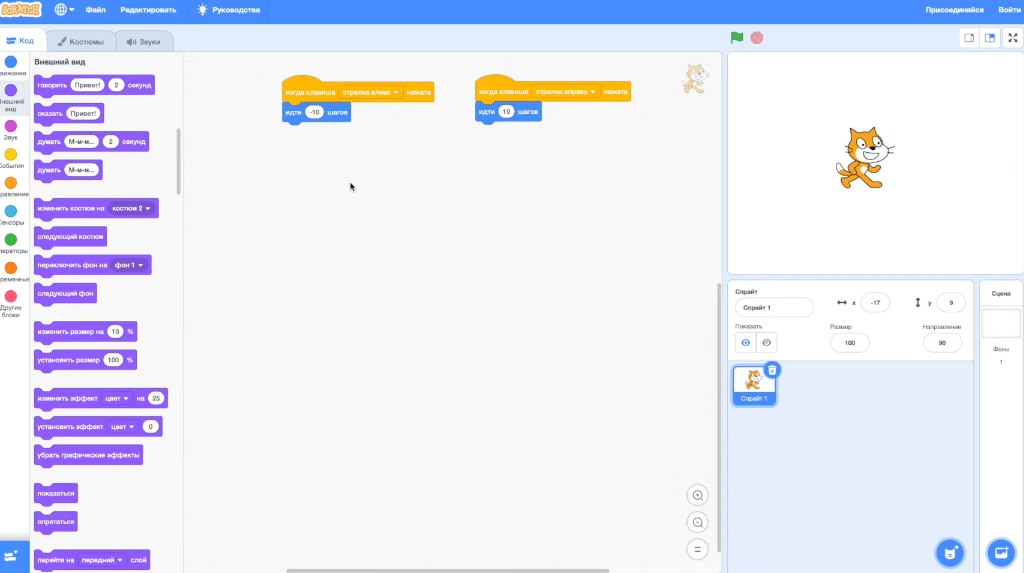This screenshot has width=1024, height=573.
Task: Click the green flag to start
Action: click(737, 38)
